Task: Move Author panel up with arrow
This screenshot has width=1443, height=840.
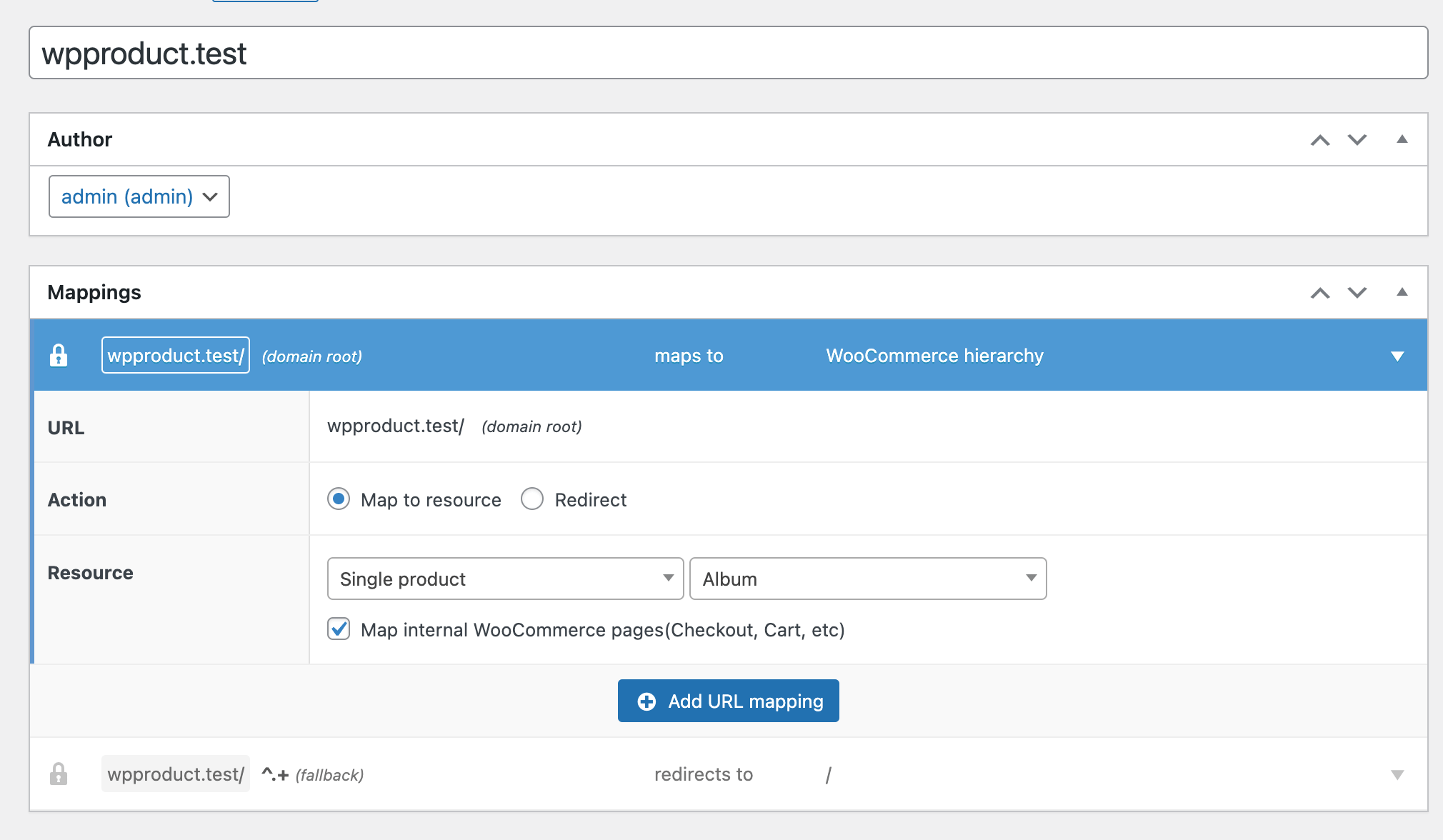Action: pos(1320,140)
